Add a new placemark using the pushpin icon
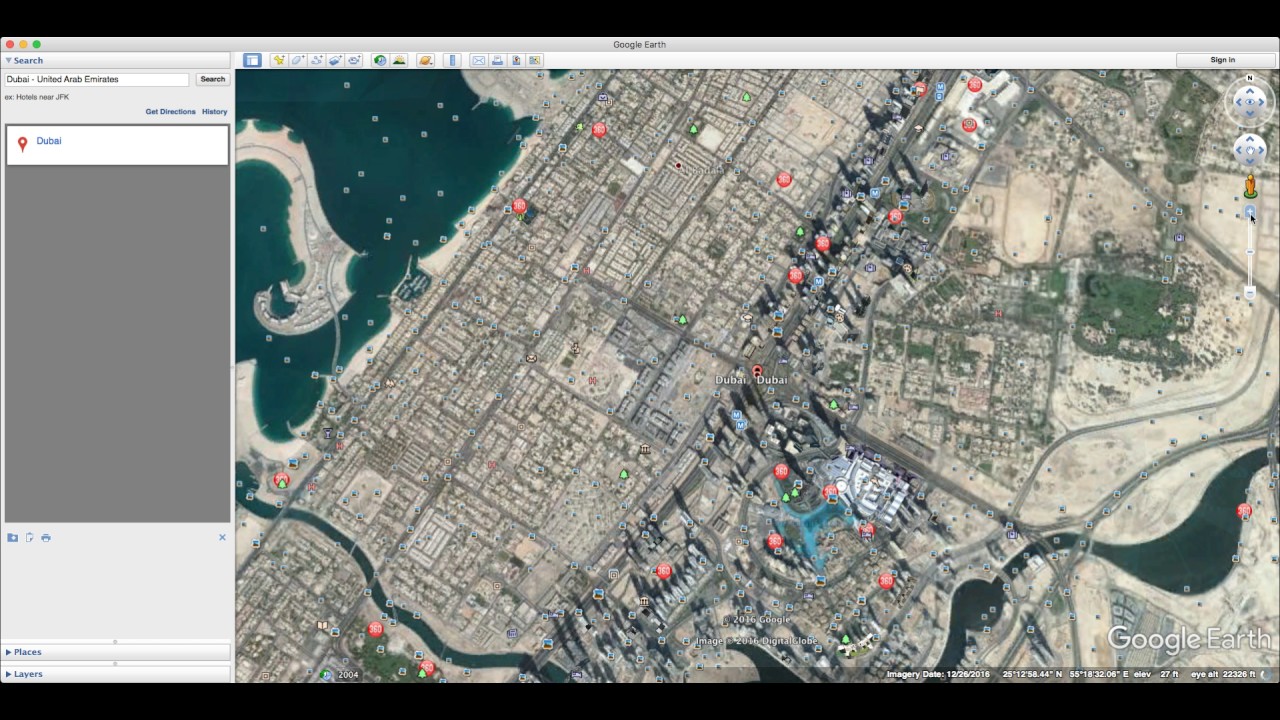 pos(279,60)
